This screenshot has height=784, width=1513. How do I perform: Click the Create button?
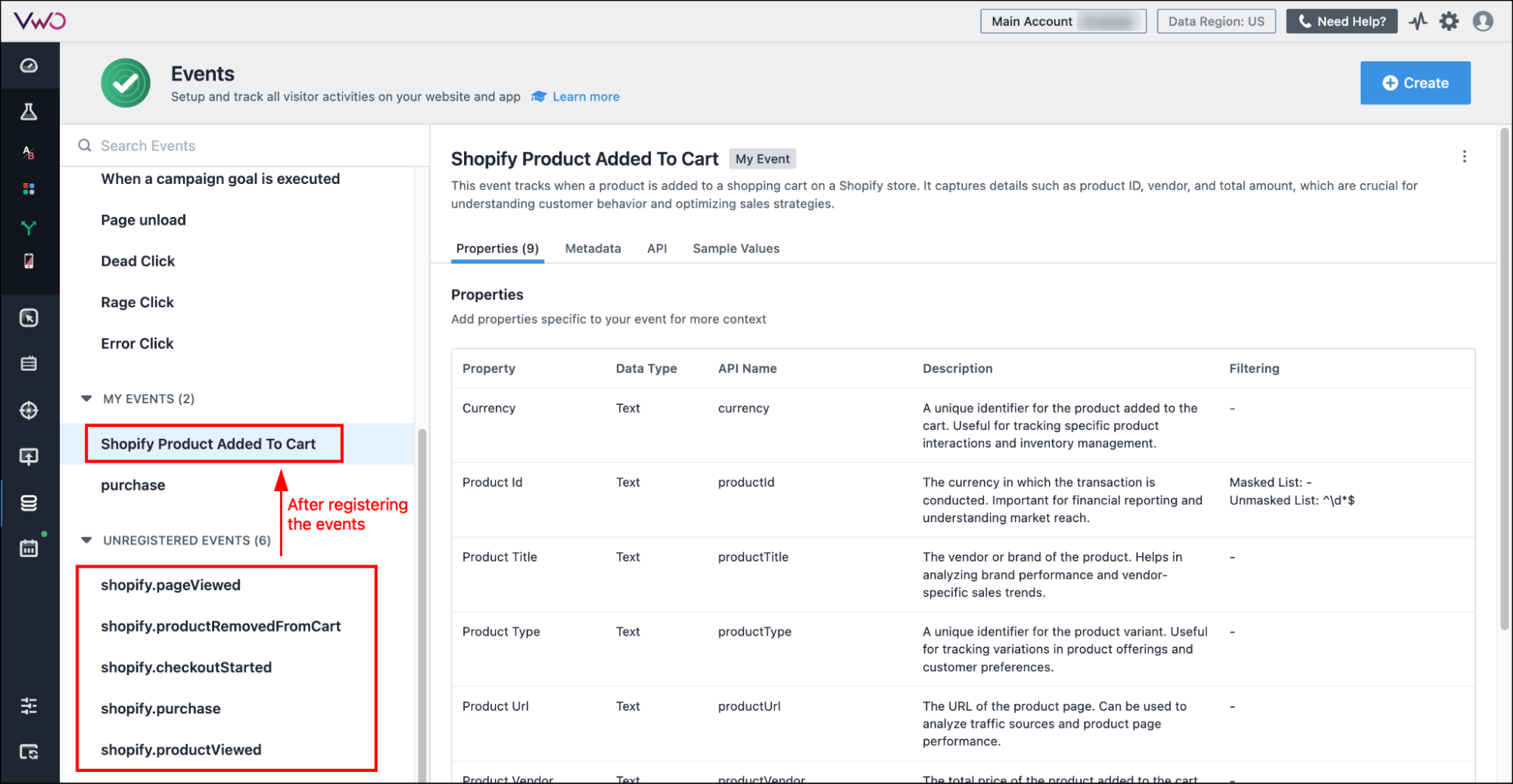(1415, 83)
